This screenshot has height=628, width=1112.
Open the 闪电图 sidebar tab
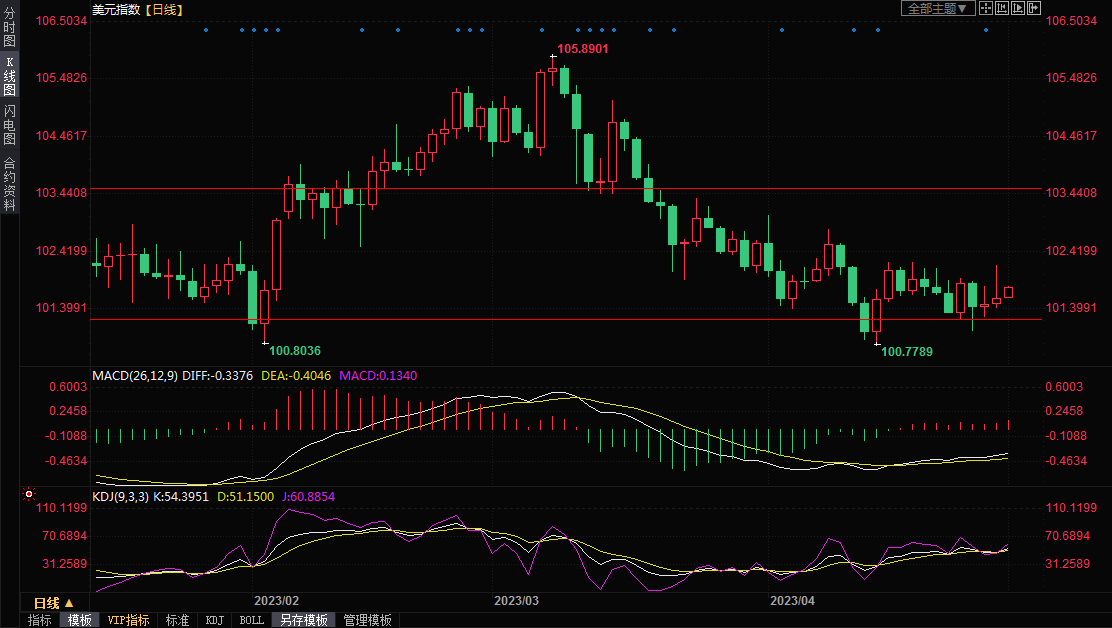tap(9, 124)
